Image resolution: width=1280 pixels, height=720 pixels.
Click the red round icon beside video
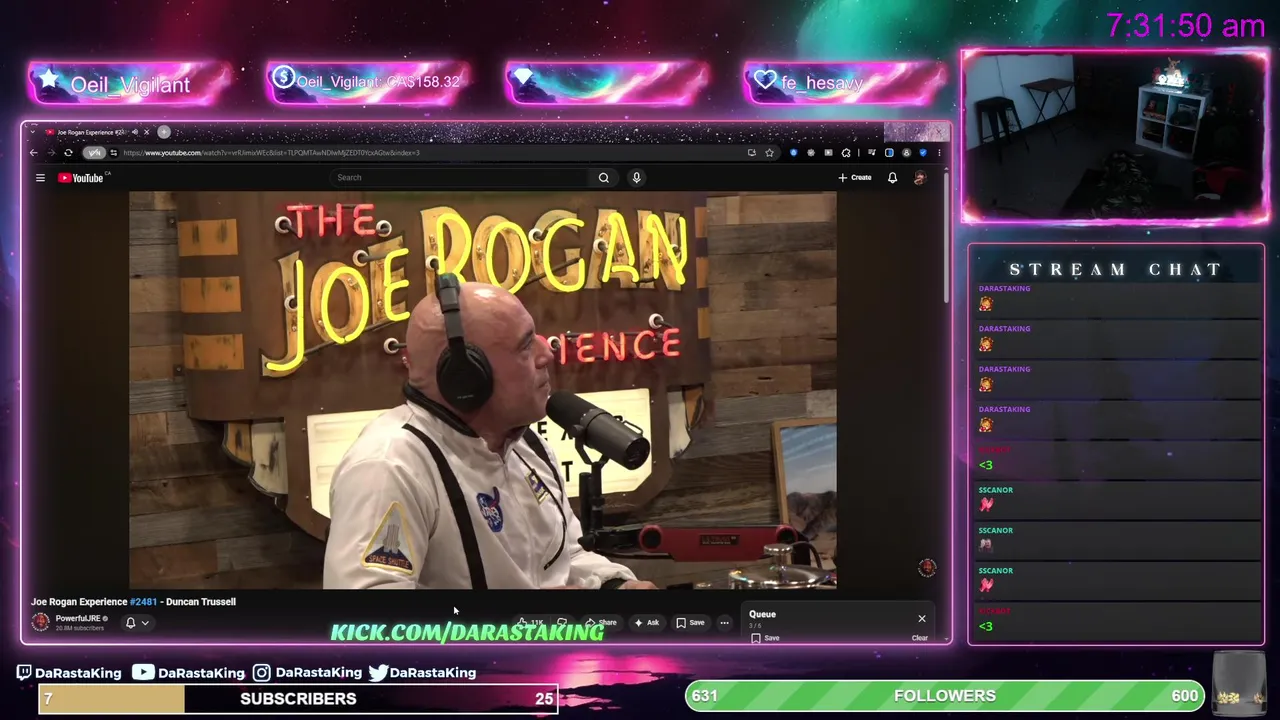(927, 568)
